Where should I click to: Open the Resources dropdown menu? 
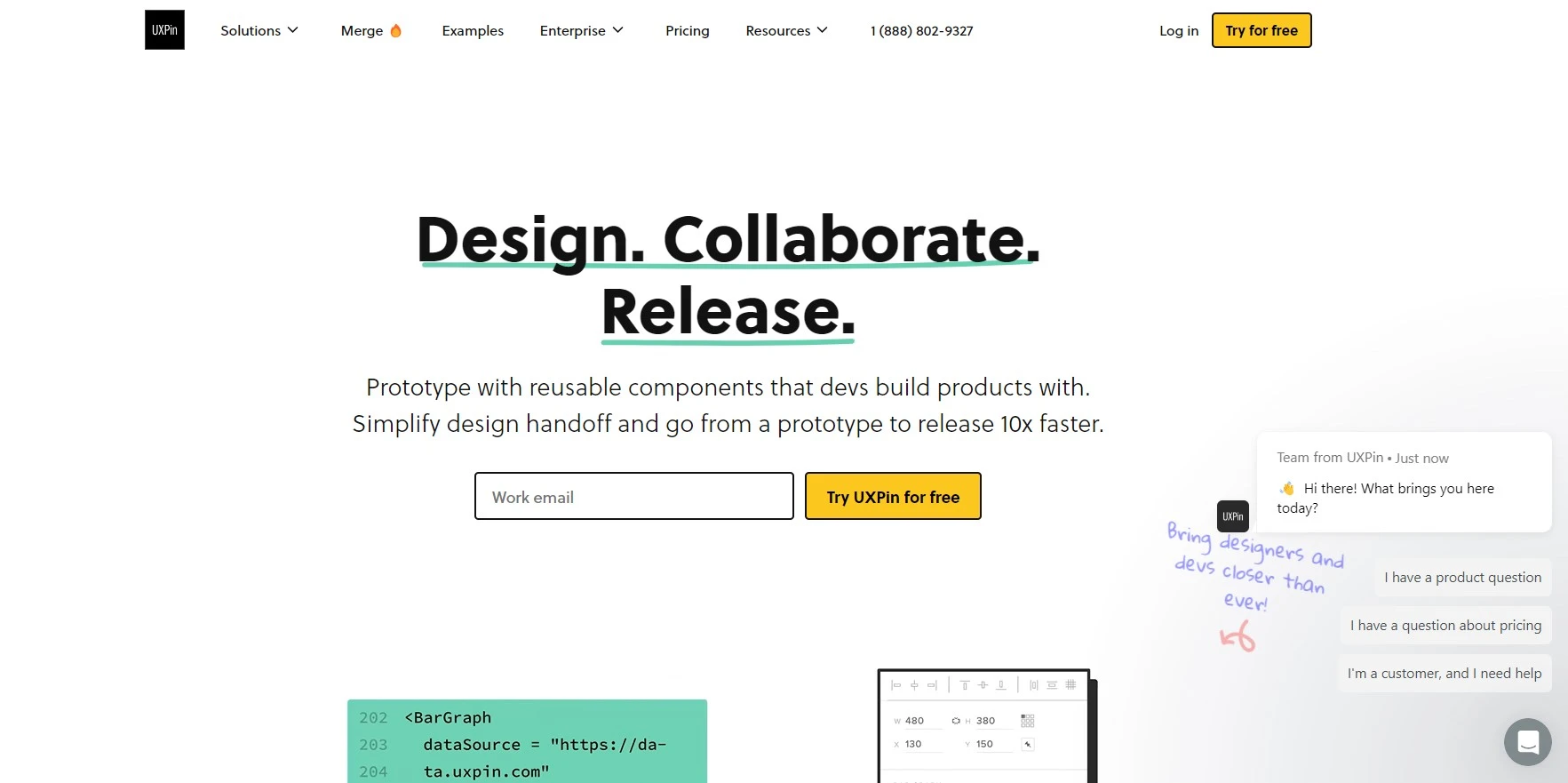click(787, 30)
